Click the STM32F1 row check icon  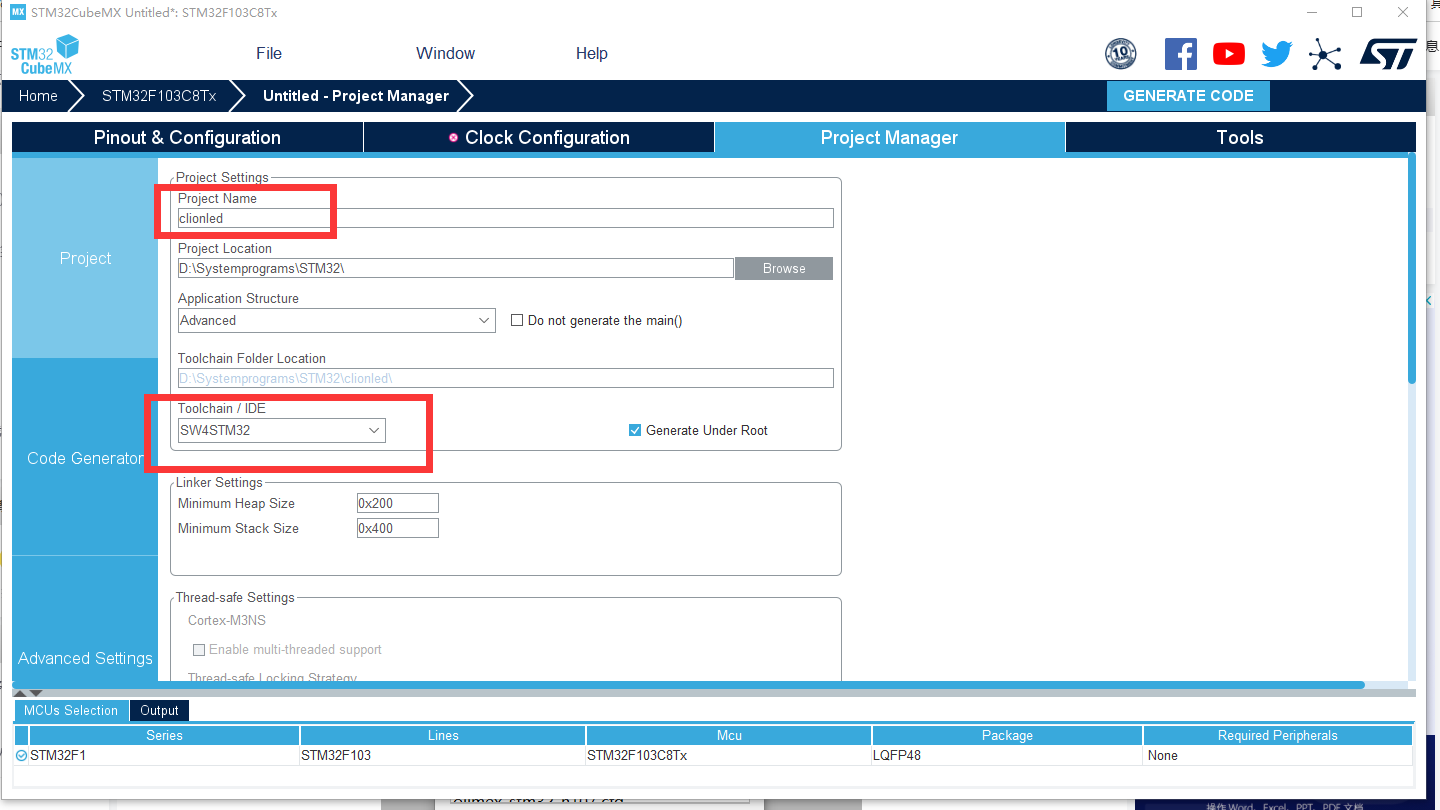coord(21,756)
